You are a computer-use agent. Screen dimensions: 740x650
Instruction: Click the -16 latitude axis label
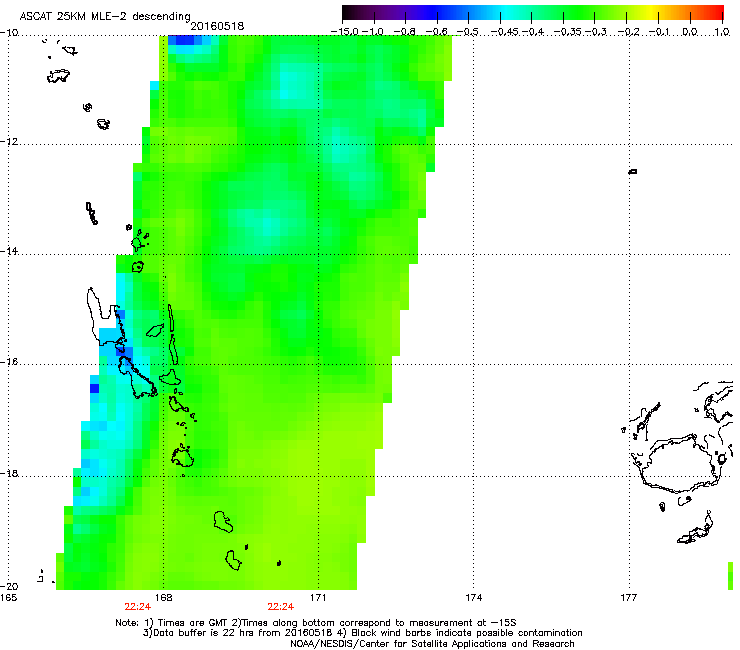pyautogui.click(x=9, y=362)
